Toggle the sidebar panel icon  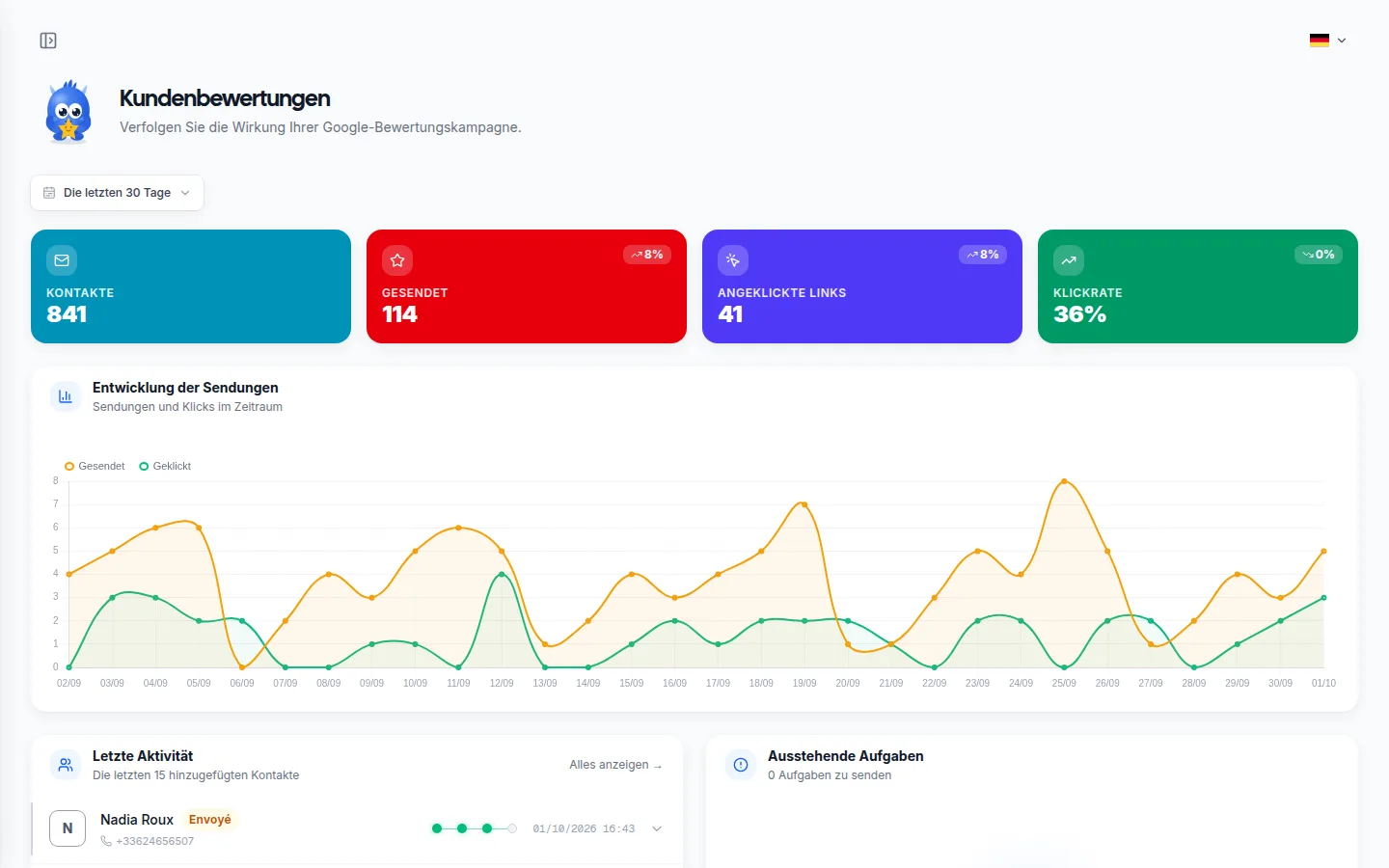48,41
